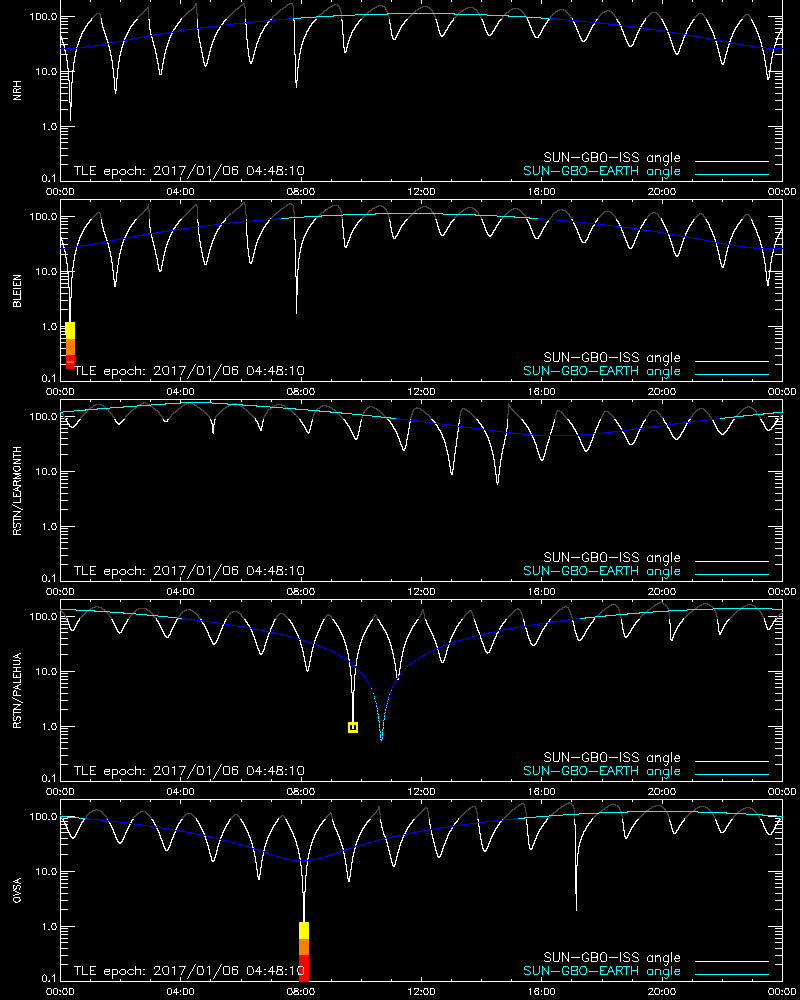
Task: Click TLE epoch text in BLEIEN panel
Action: (189, 371)
